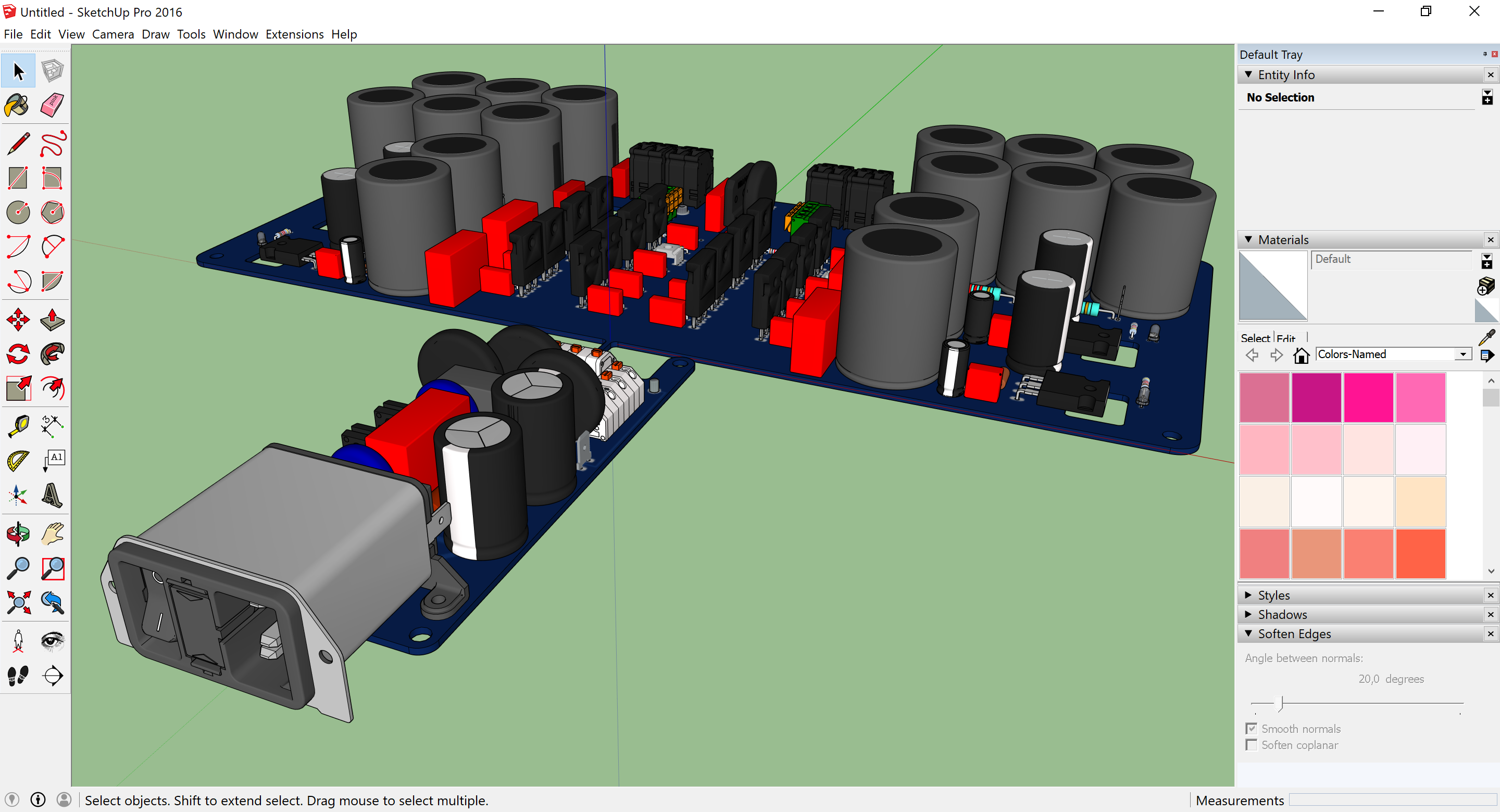The height and width of the screenshot is (812, 1500).
Task: Open the Edit menu
Action: point(40,34)
